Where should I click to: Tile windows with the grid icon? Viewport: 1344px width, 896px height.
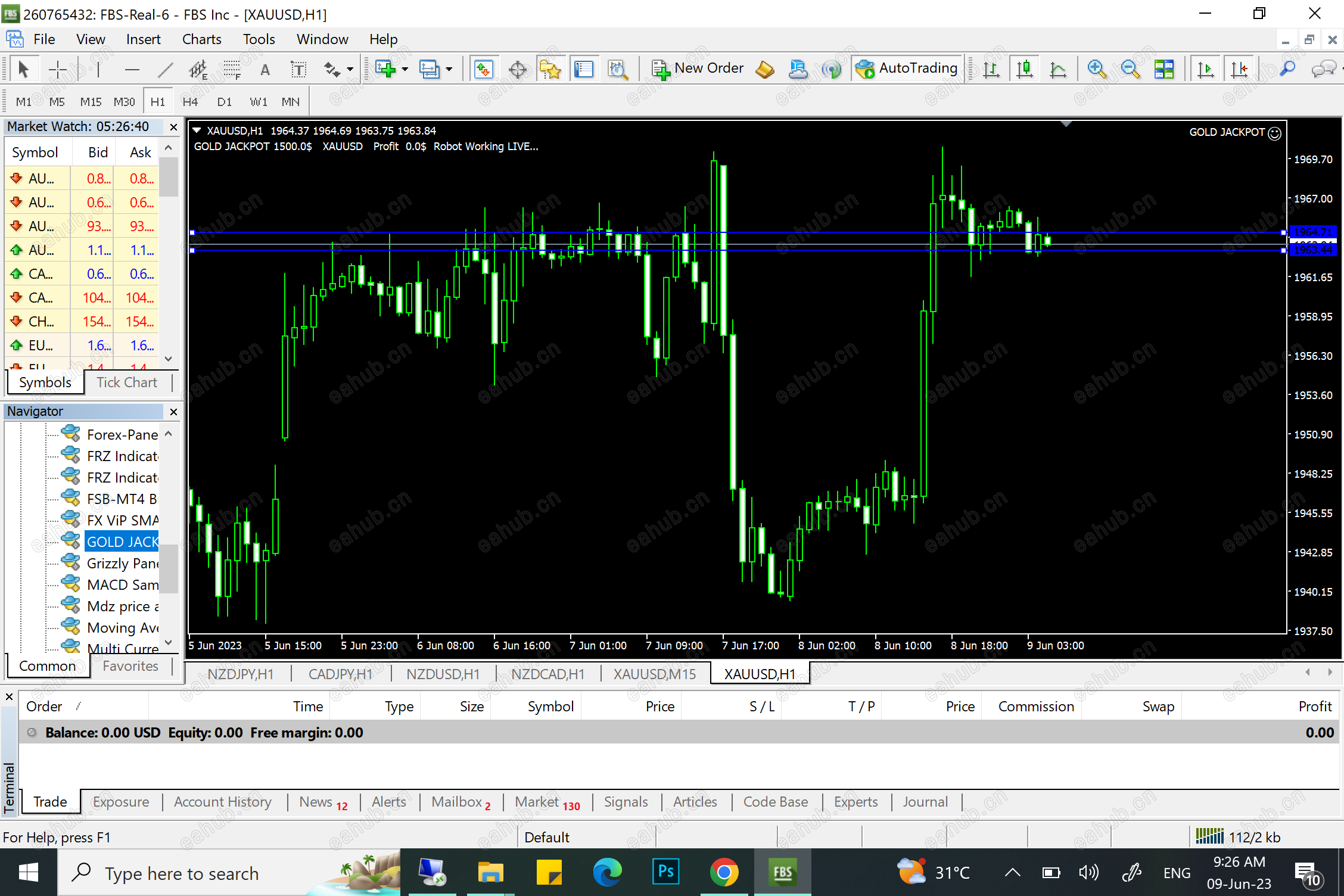point(1163,69)
